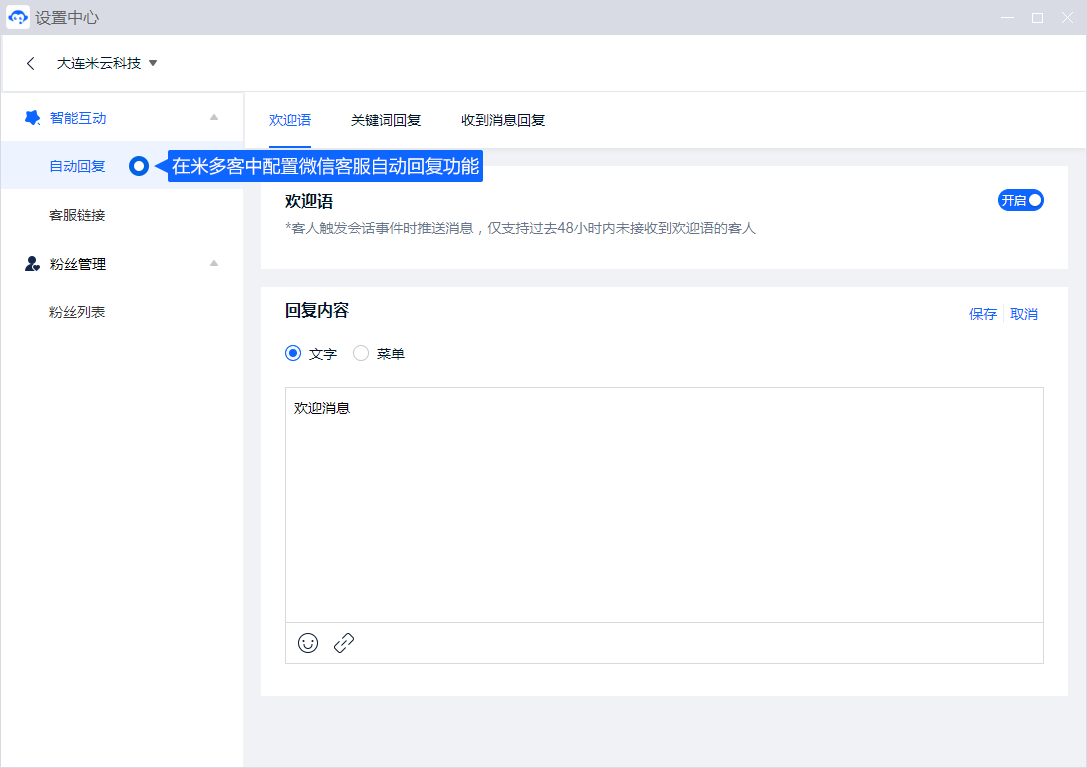Click the 粉丝管理 user icon
This screenshot has height=768, width=1087.
[x=32, y=264]
